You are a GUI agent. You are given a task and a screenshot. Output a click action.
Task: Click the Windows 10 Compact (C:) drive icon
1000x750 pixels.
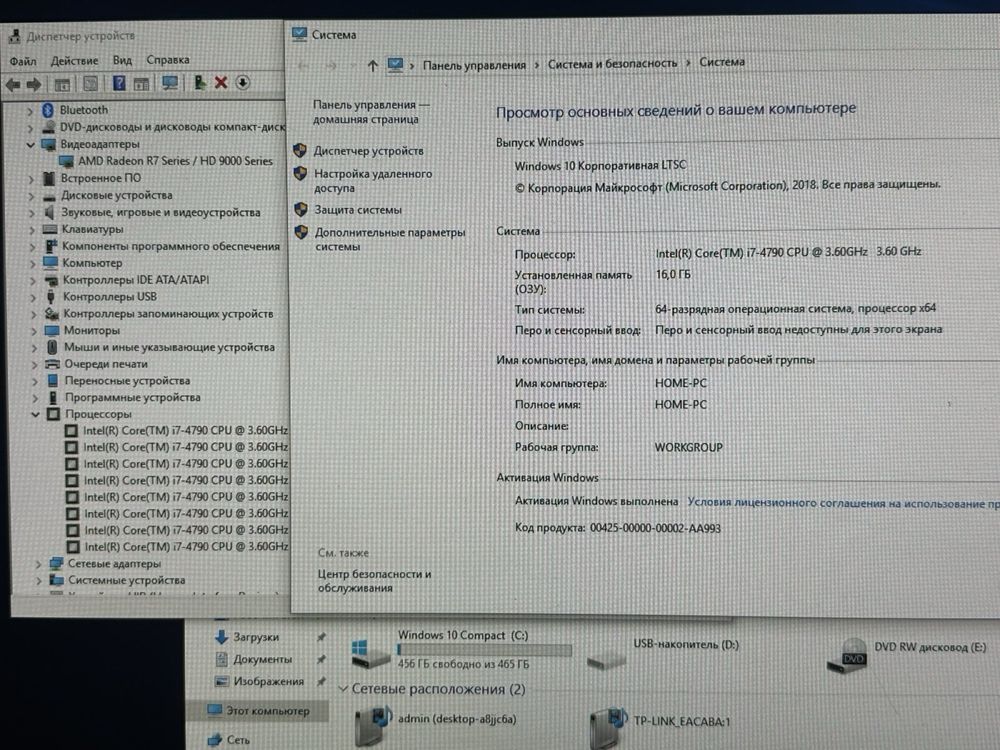[370, 653]
